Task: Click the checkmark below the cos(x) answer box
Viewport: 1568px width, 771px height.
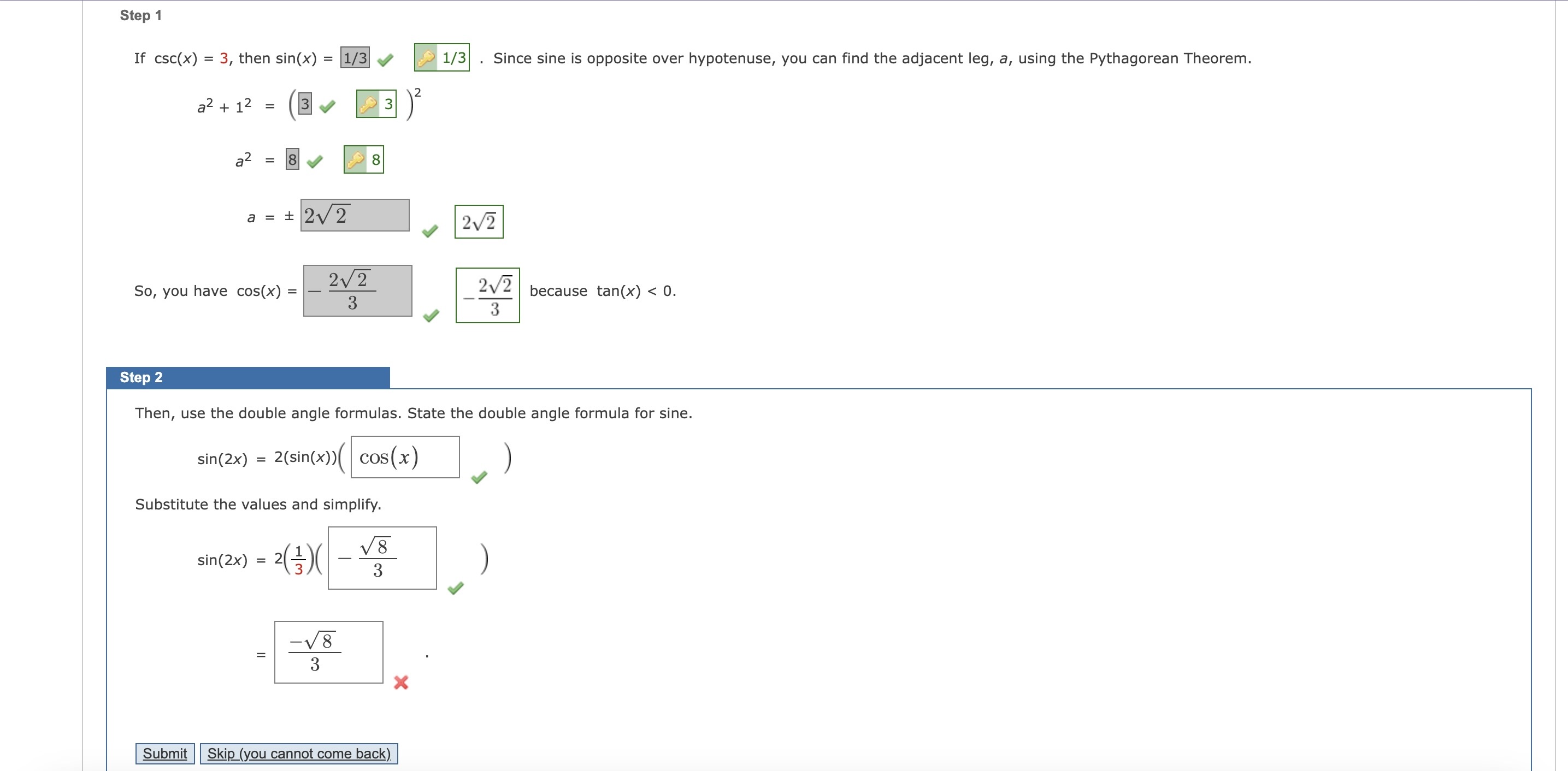Action: [432, 316]
